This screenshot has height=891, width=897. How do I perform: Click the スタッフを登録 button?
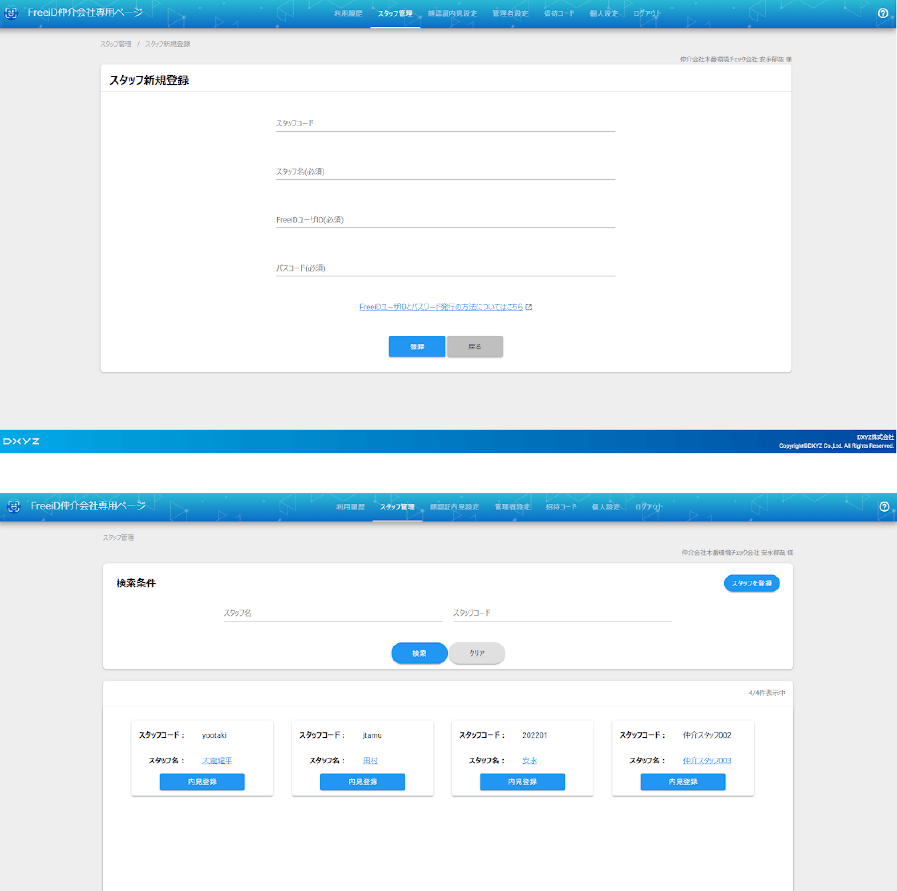point(751,583)
